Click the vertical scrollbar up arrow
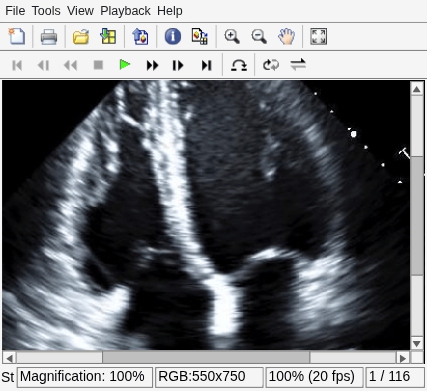Image resolution: width=427 pixels, height=391 pixels. click(x=417, y=89)
